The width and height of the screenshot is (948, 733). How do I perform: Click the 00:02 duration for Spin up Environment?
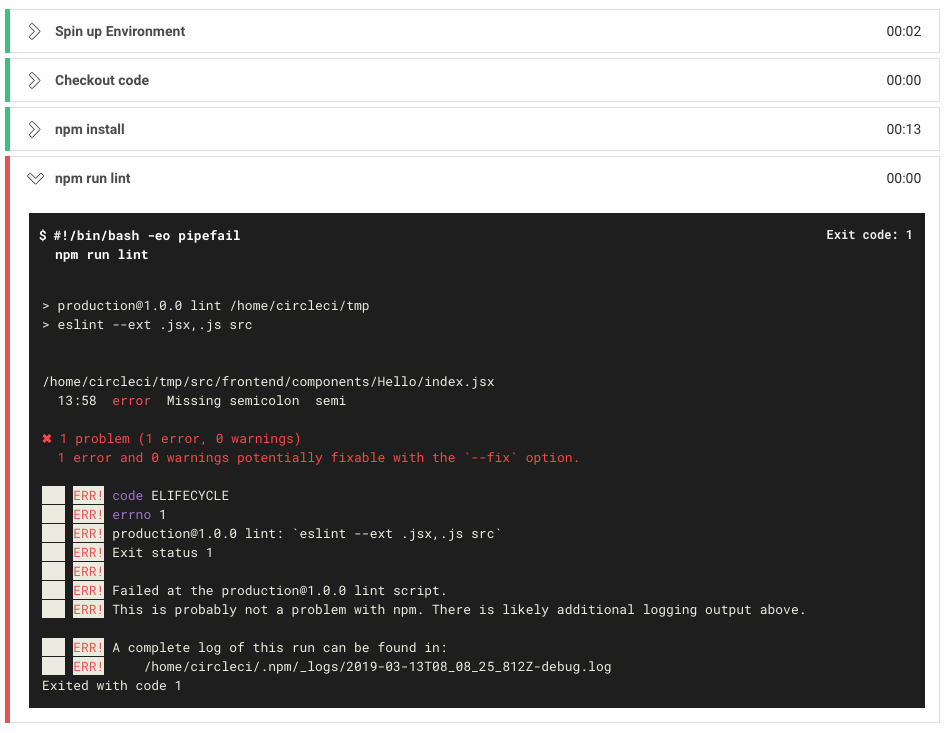pyautogui.click(x=903, y=31)
